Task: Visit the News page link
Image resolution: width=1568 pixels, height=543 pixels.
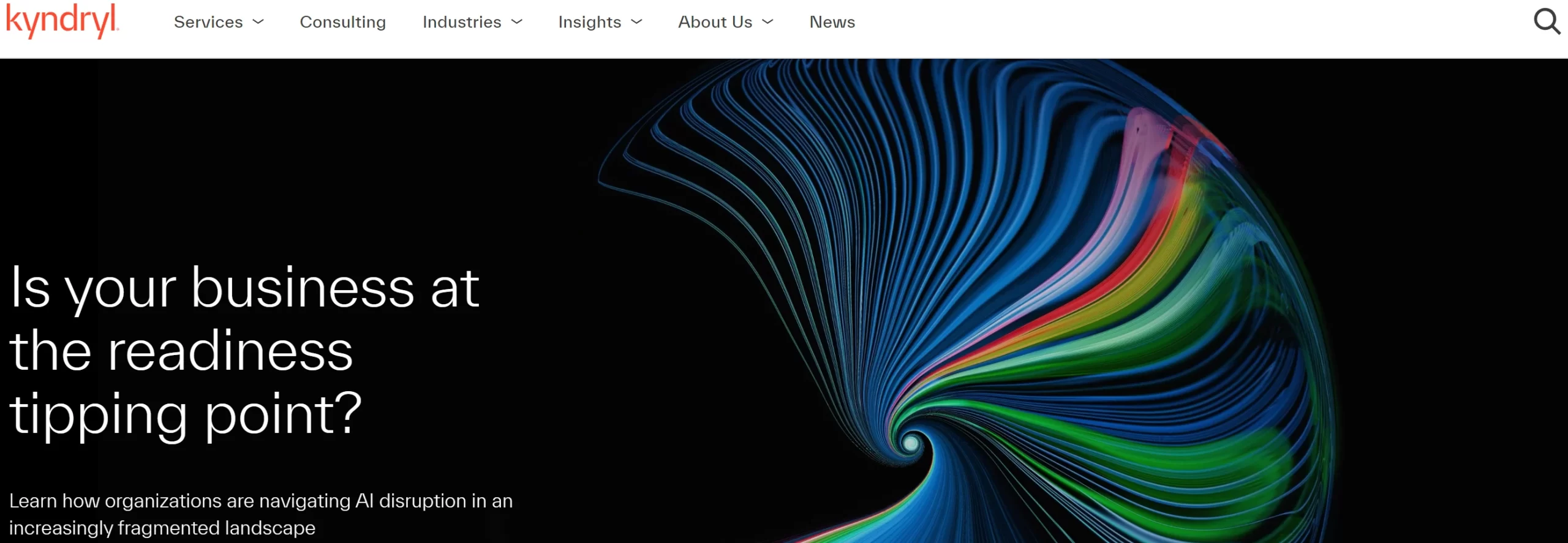Action: [832, 22]
